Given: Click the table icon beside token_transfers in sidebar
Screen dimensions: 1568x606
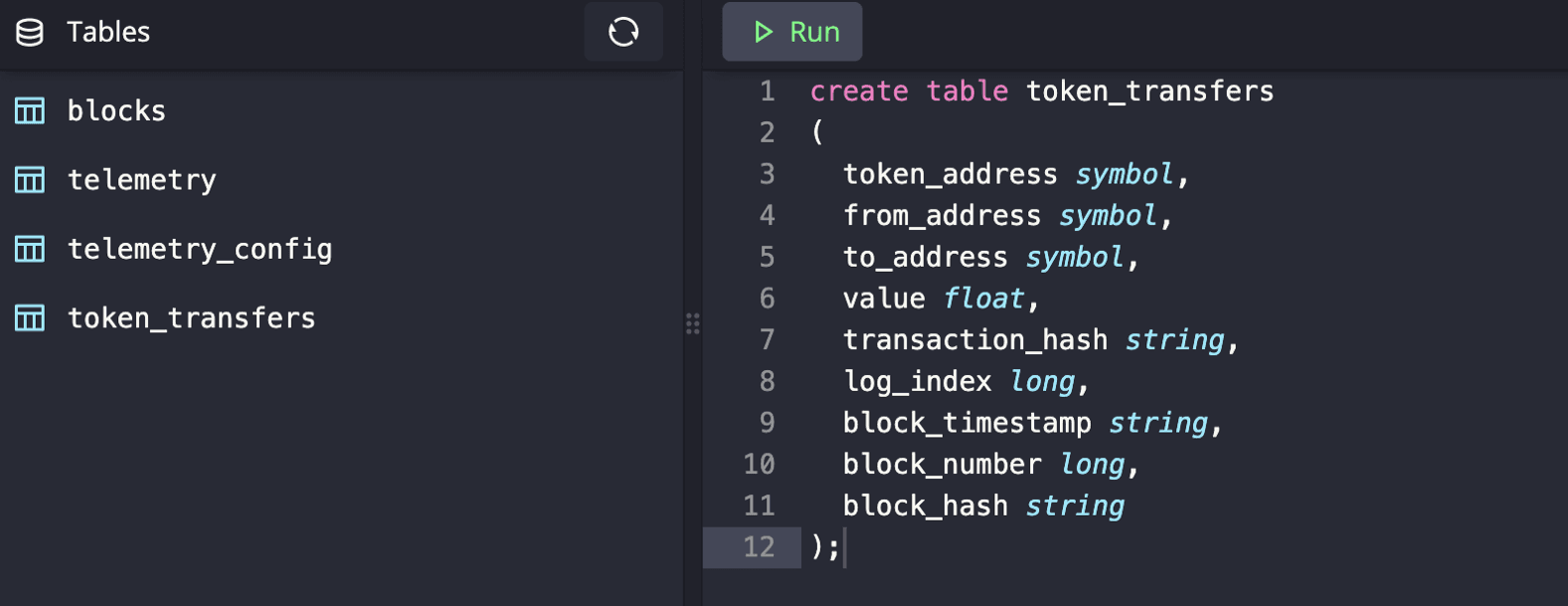Looking at the screenshot, I should (30, 318).
